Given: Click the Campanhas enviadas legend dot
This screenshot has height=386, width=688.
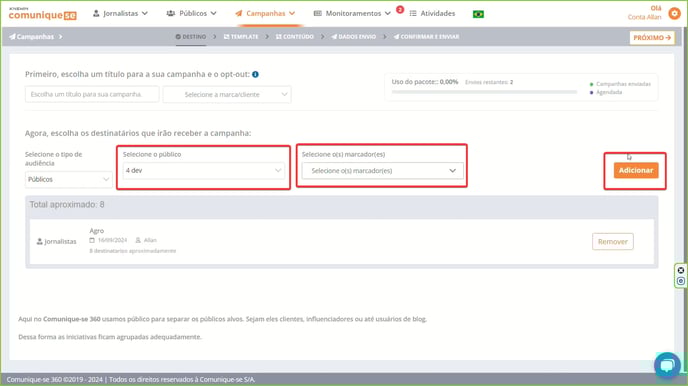Looking at the screenshot, I should (591, 84).
